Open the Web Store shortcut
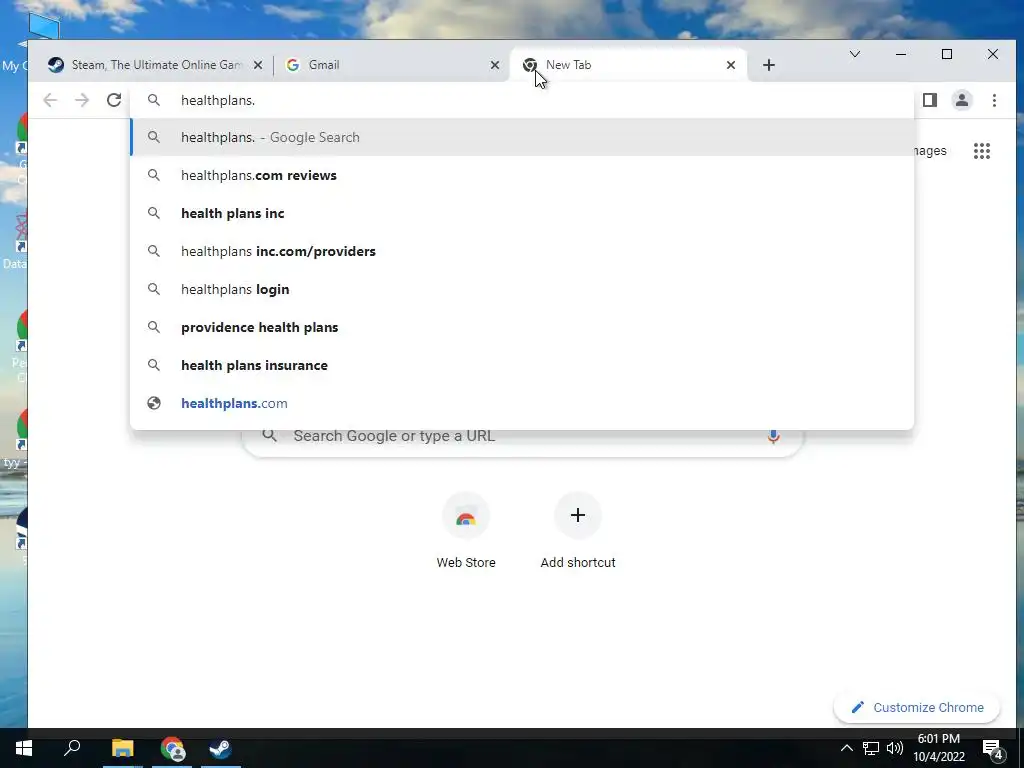1024x768 pixels. (466, 530)
